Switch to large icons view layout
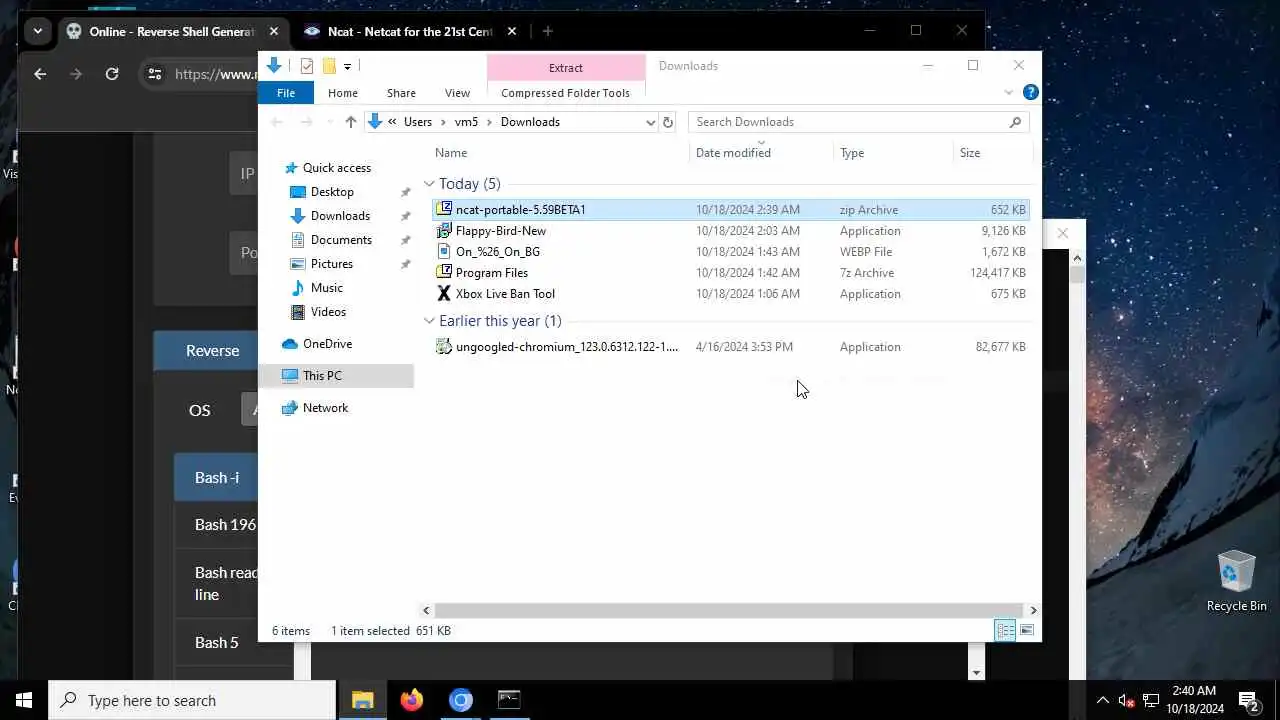The height and width of the screenshot is (720, 1280). (1026, 630)
